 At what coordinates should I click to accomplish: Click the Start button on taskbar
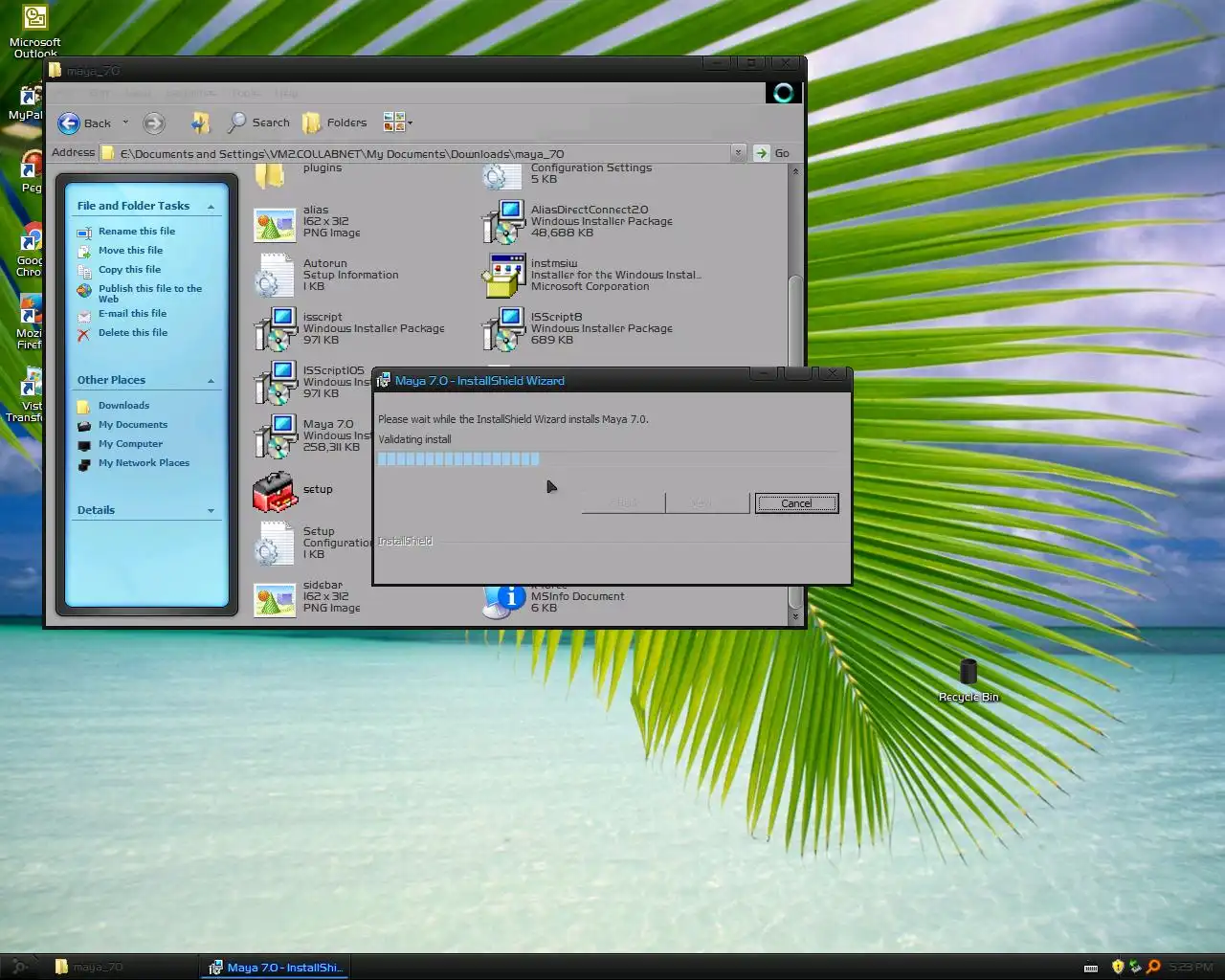click(x=19, y=967)
